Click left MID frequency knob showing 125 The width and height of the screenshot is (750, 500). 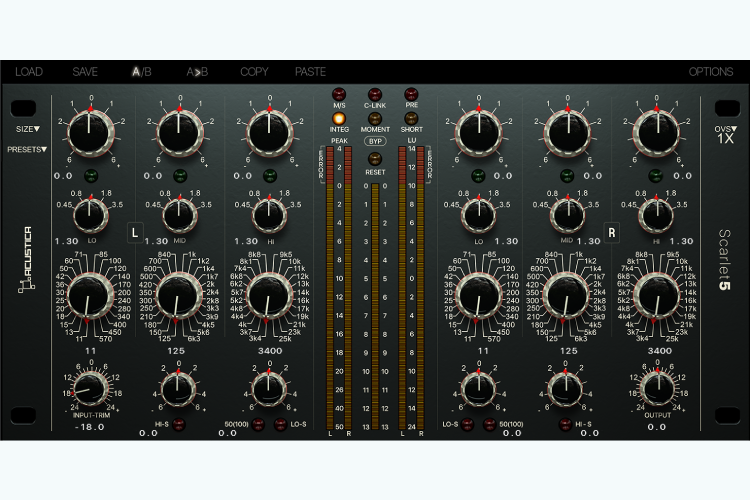click(178, 296)
